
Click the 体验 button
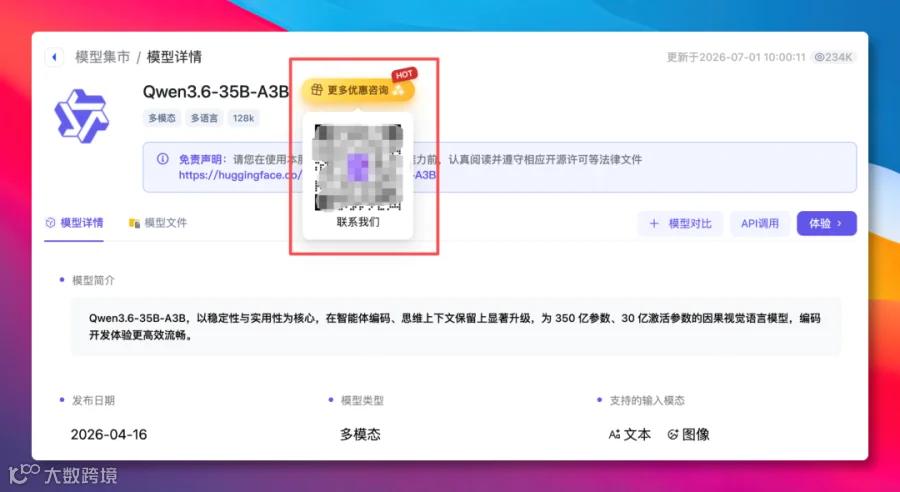point(827,223)
